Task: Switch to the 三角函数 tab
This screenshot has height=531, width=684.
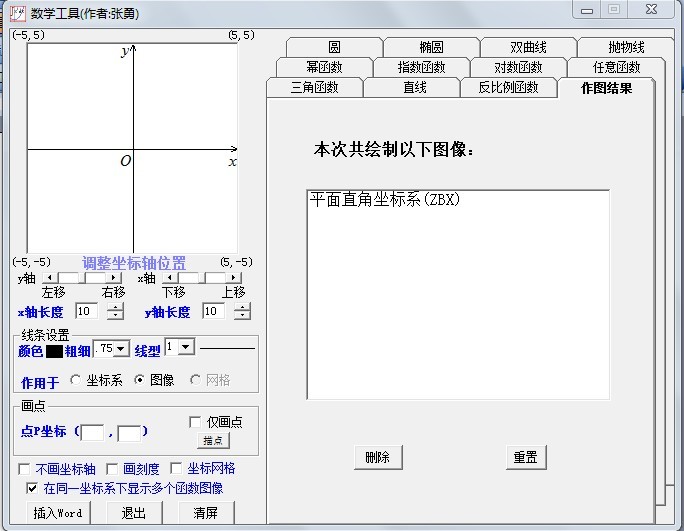Action: pos(314,88)
